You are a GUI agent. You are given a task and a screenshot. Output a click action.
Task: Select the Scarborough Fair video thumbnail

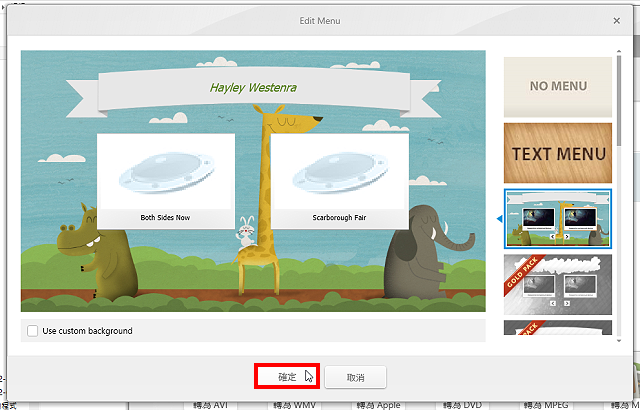(x=340, y=172)
